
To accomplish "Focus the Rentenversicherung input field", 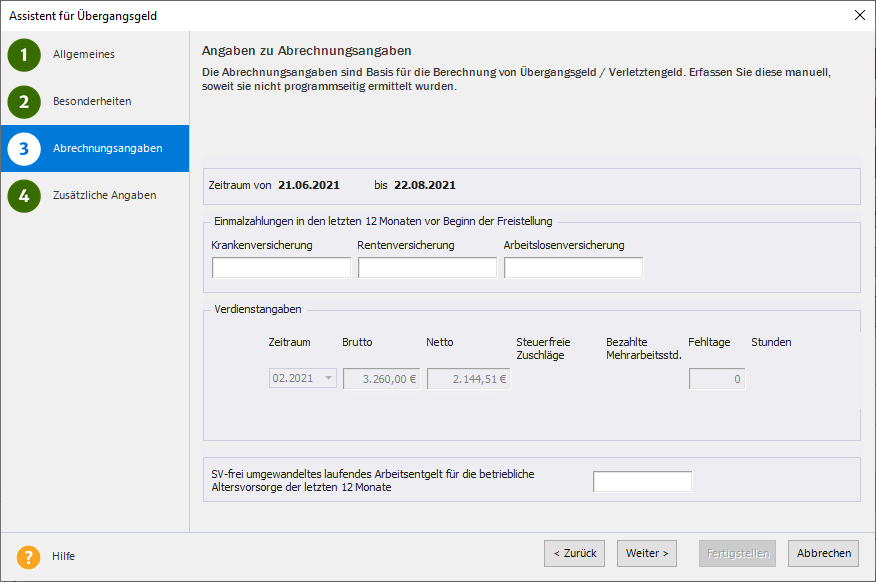I will 427,268.
